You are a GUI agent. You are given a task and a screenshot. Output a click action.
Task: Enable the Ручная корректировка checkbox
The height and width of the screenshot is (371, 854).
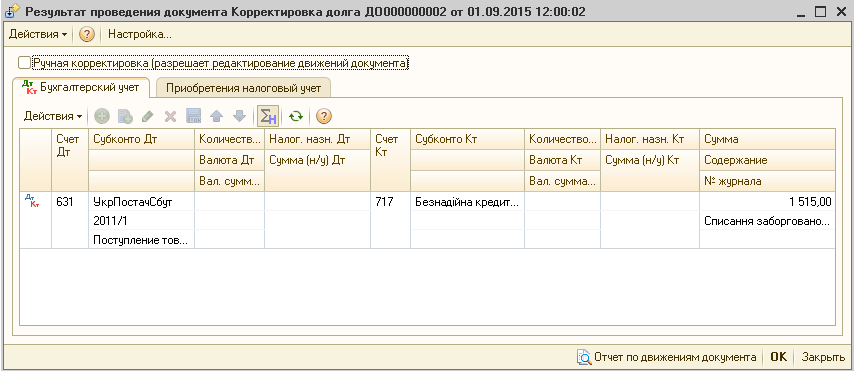[24, 63]
